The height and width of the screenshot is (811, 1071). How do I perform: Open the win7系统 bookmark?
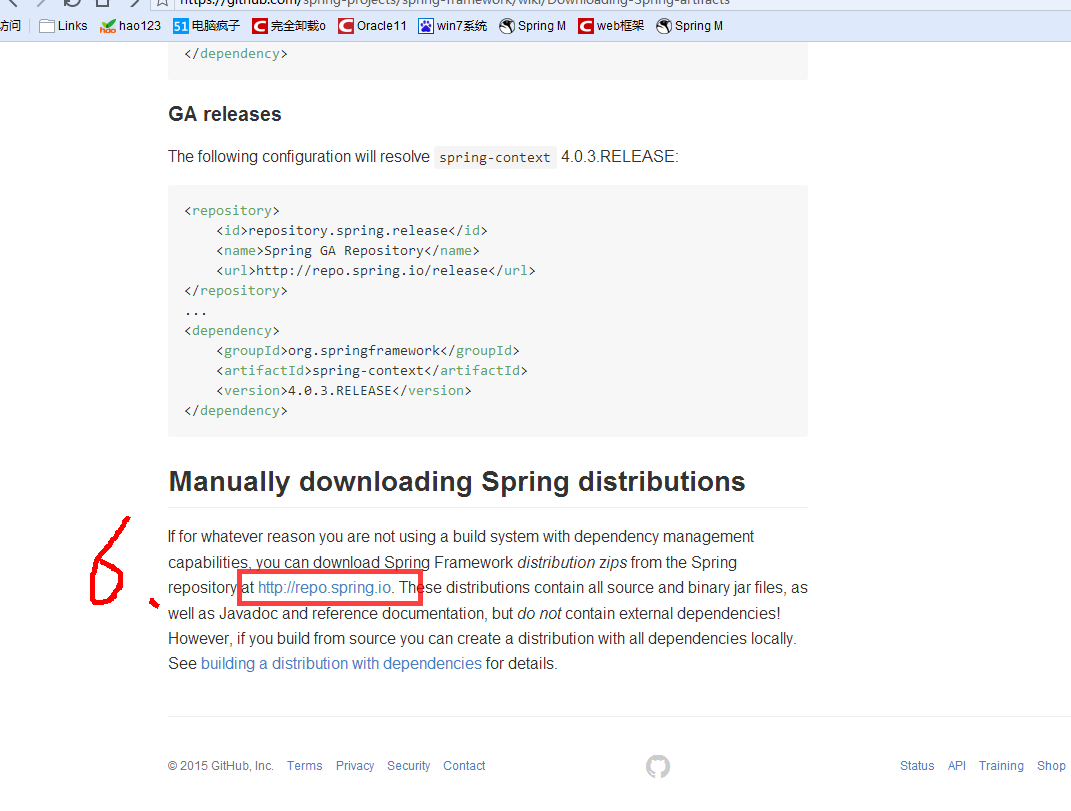pos(453,26)
